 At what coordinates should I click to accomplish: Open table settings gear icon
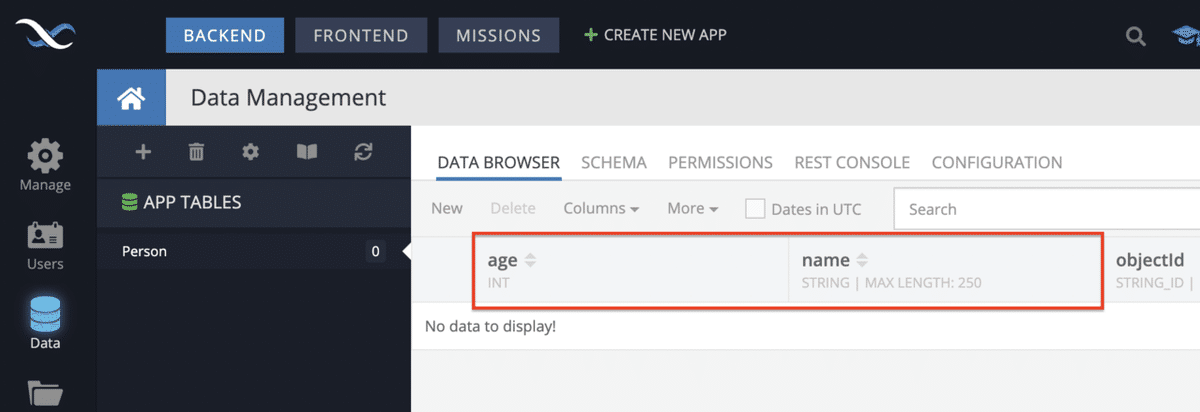tap(250, 152)
